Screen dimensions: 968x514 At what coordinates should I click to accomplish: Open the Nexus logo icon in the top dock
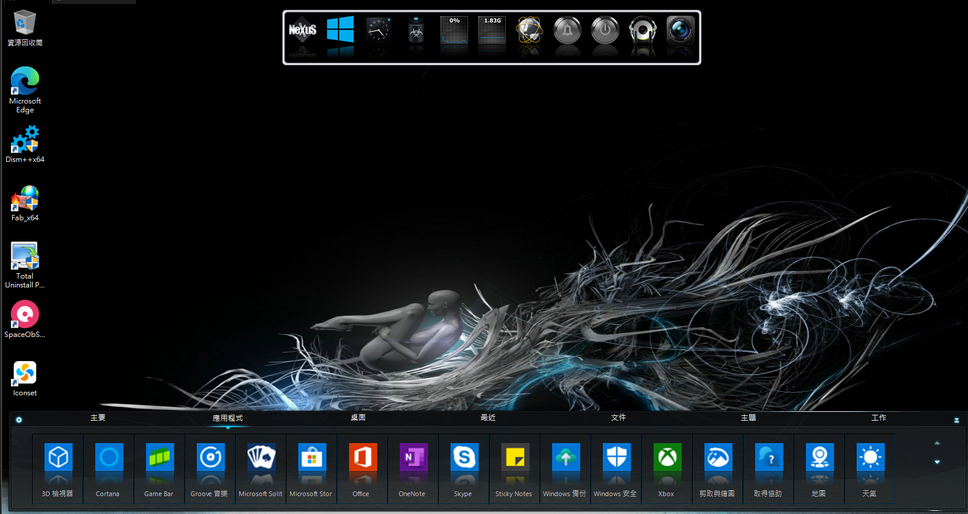pos(302,32)
